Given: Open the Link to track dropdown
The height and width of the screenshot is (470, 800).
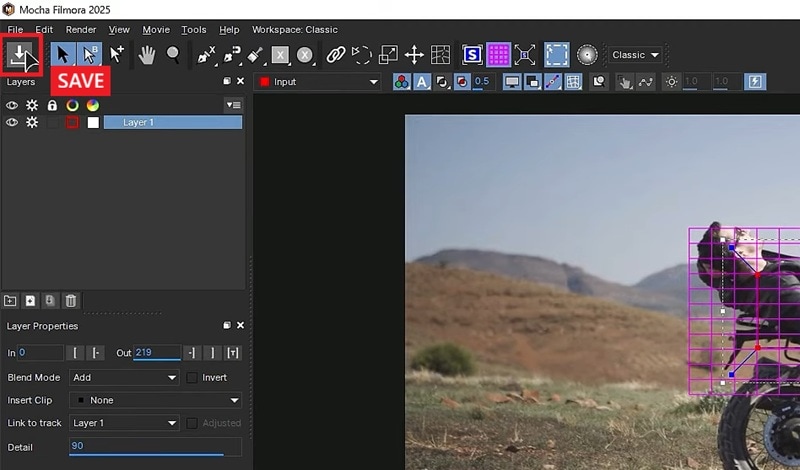Looking at the screenshot, I should 124,423.
